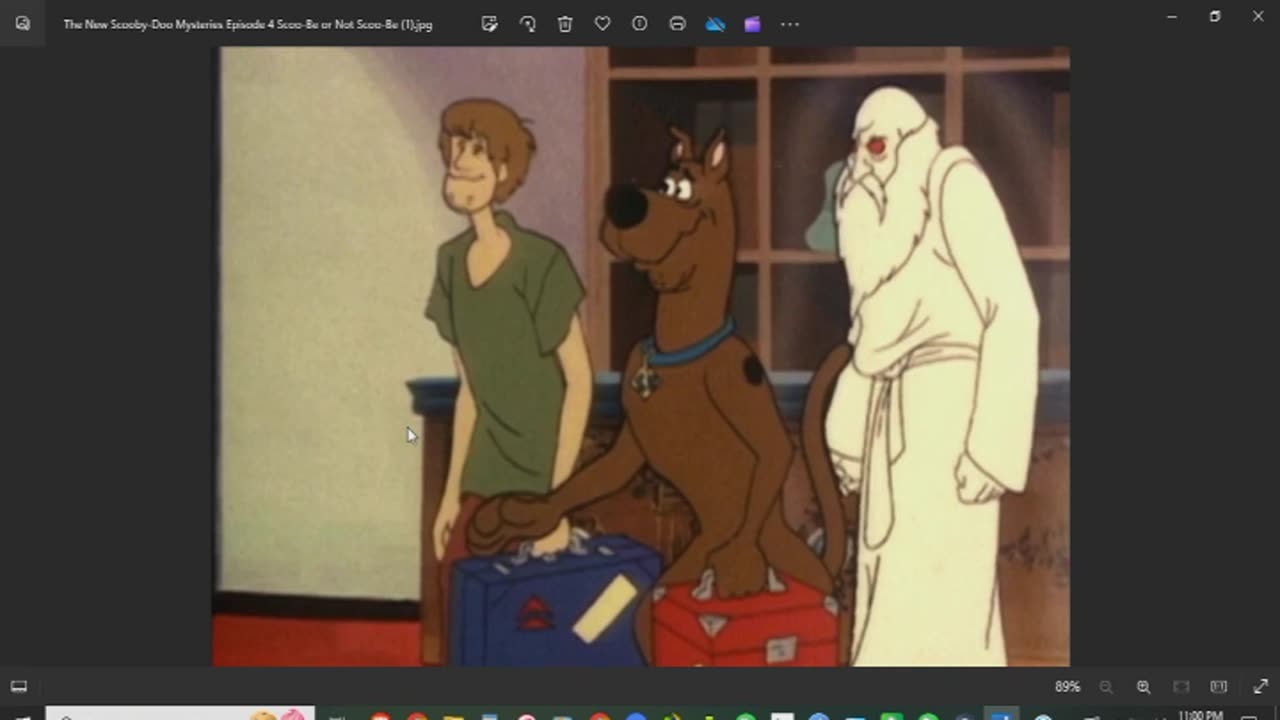Fit image to window icon
Screen dimensions: 1280x720
(1181, 687)
